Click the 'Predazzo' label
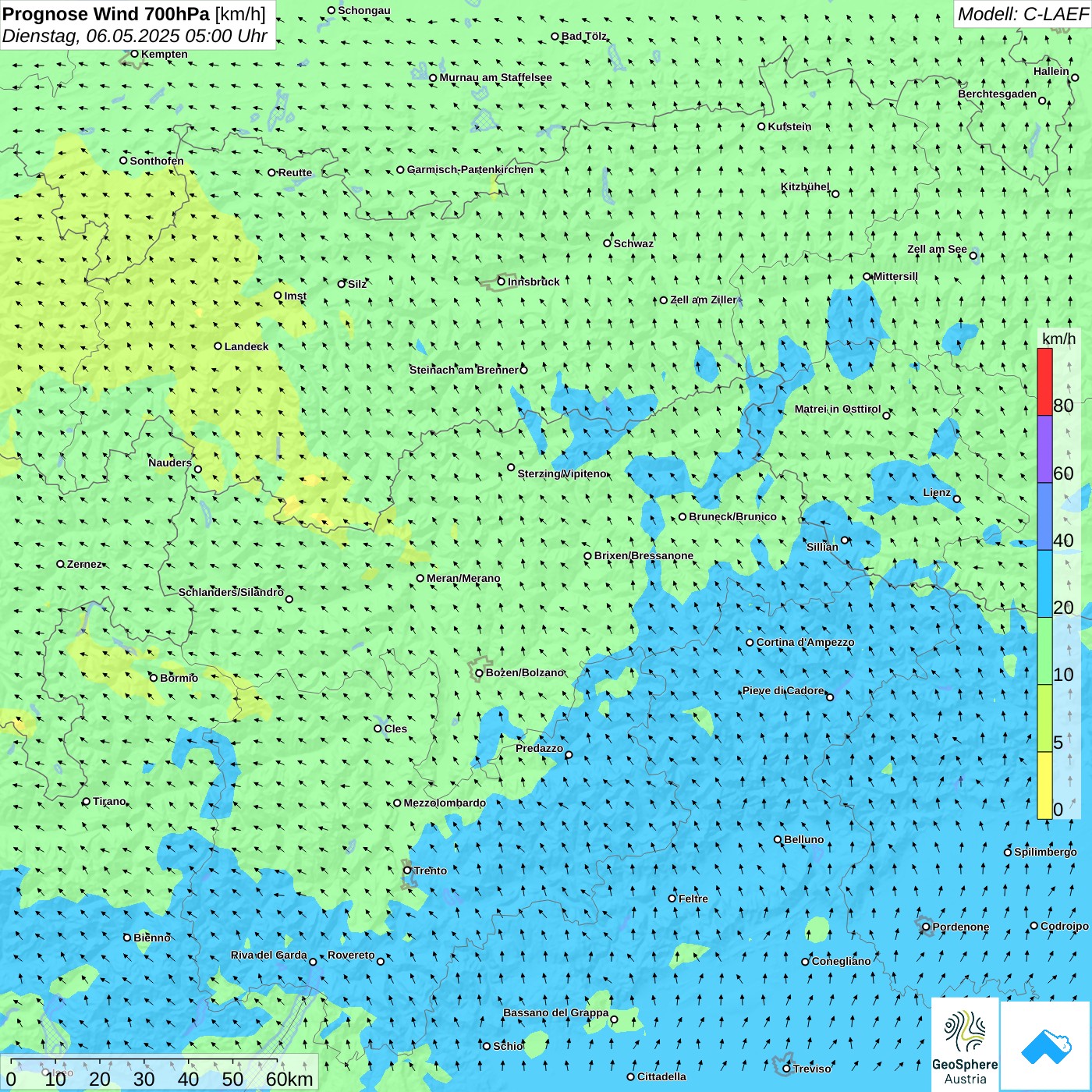 click(x=539, y=748)
